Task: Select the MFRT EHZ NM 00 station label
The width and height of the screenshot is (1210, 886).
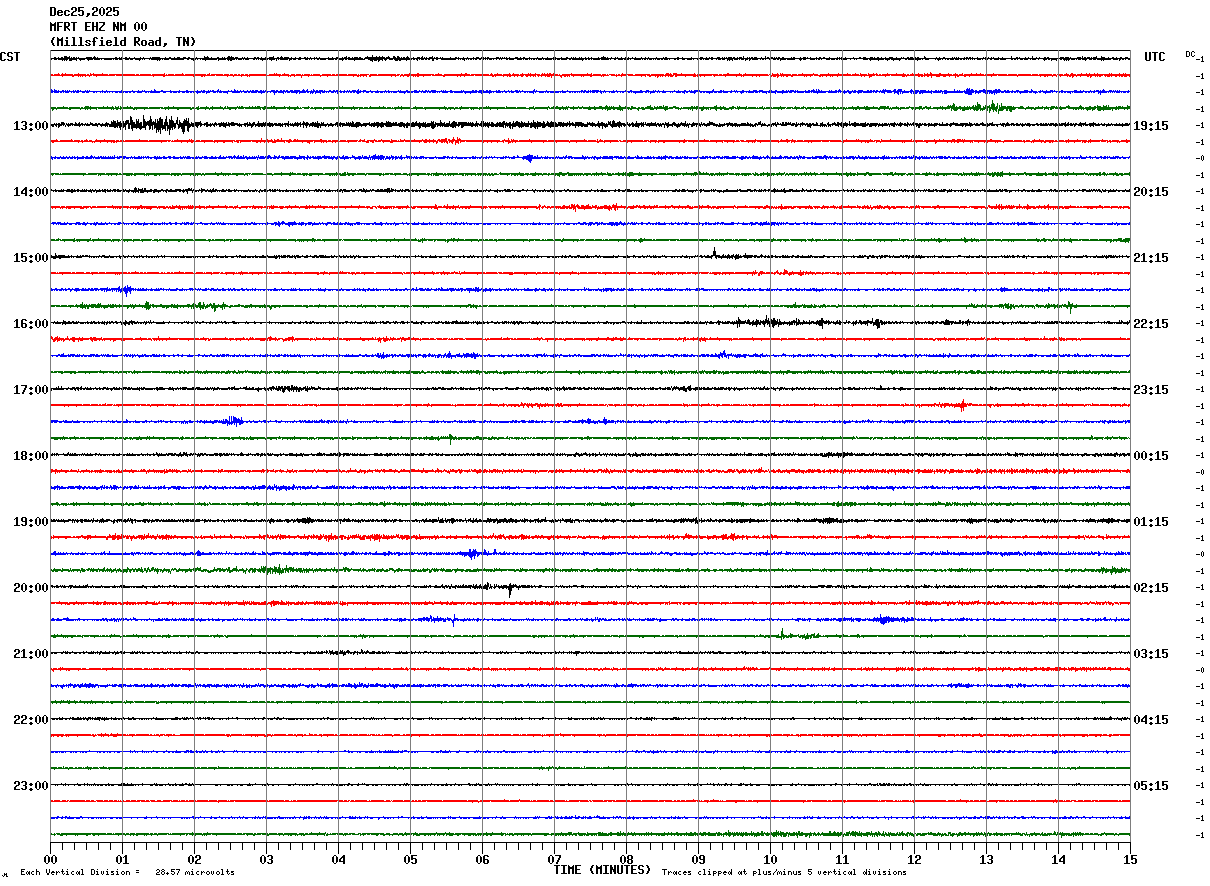Action: [x=98, y=27]
